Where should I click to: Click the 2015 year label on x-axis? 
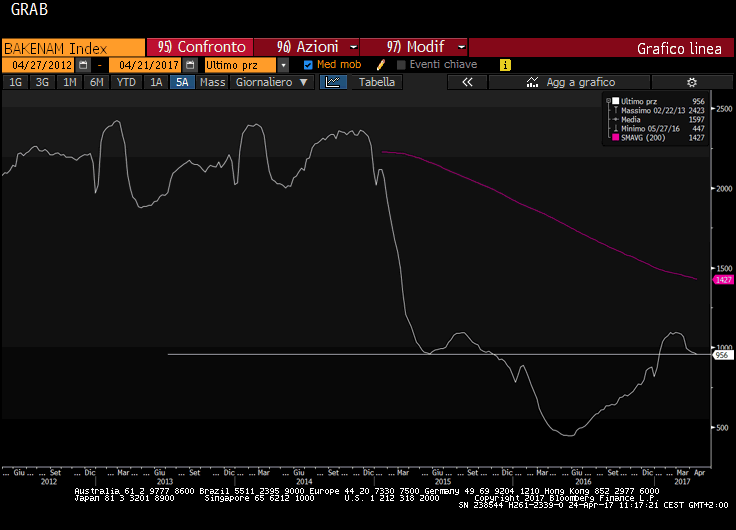(443, 481)
